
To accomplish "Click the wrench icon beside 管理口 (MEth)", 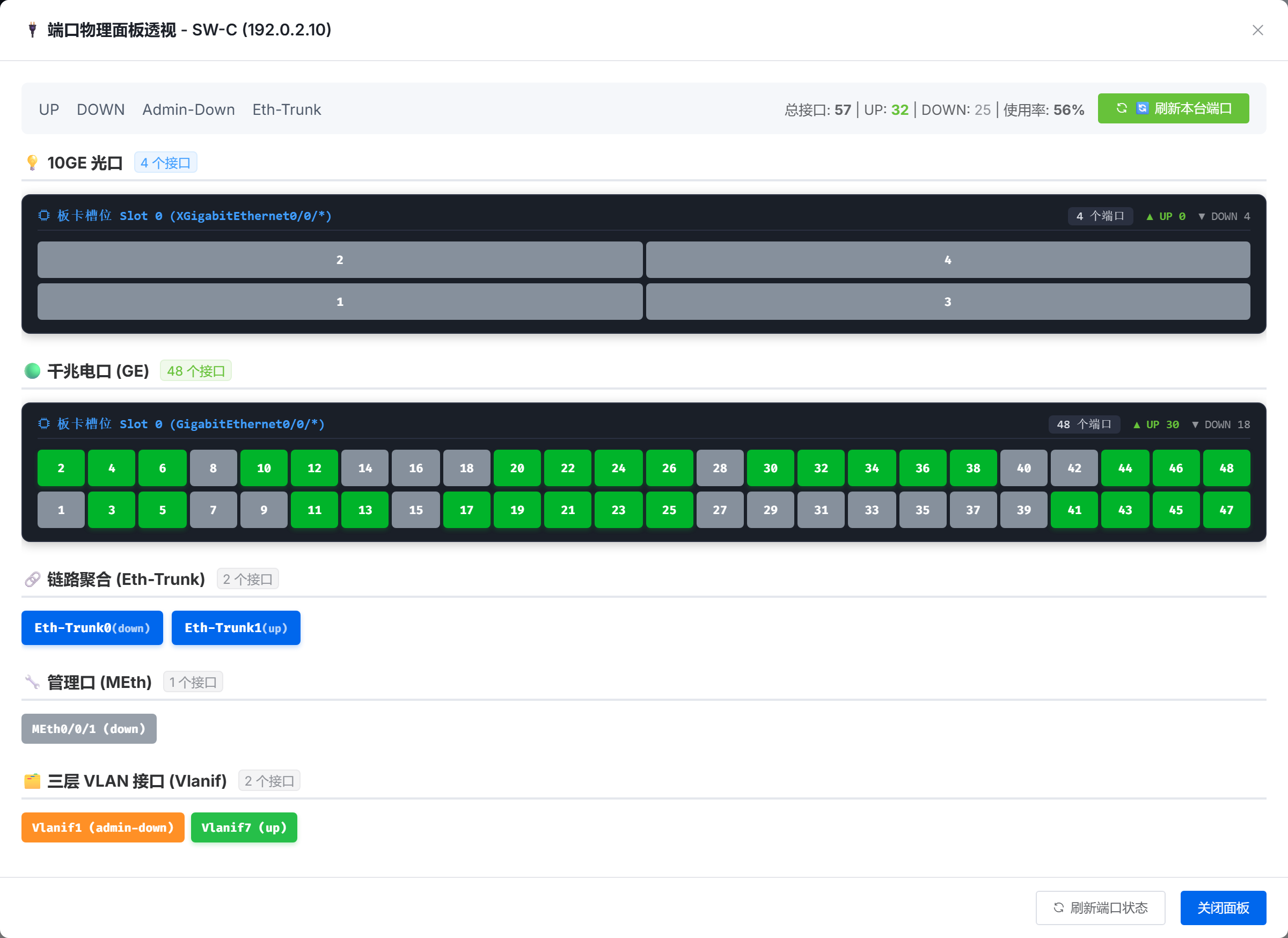I will 32,682.
